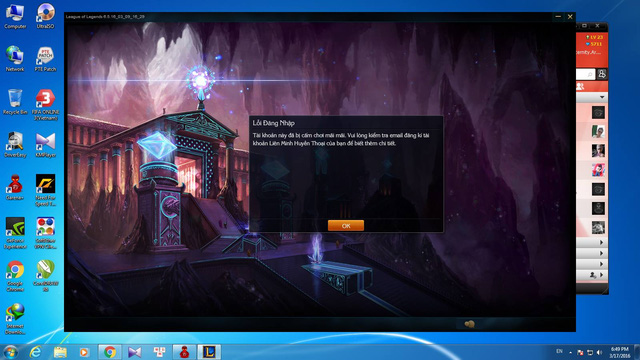The width and height of the screenshot is (640, 360).
Task: Switch to League of Legends taskbar button
Action: tap(209, 352)
